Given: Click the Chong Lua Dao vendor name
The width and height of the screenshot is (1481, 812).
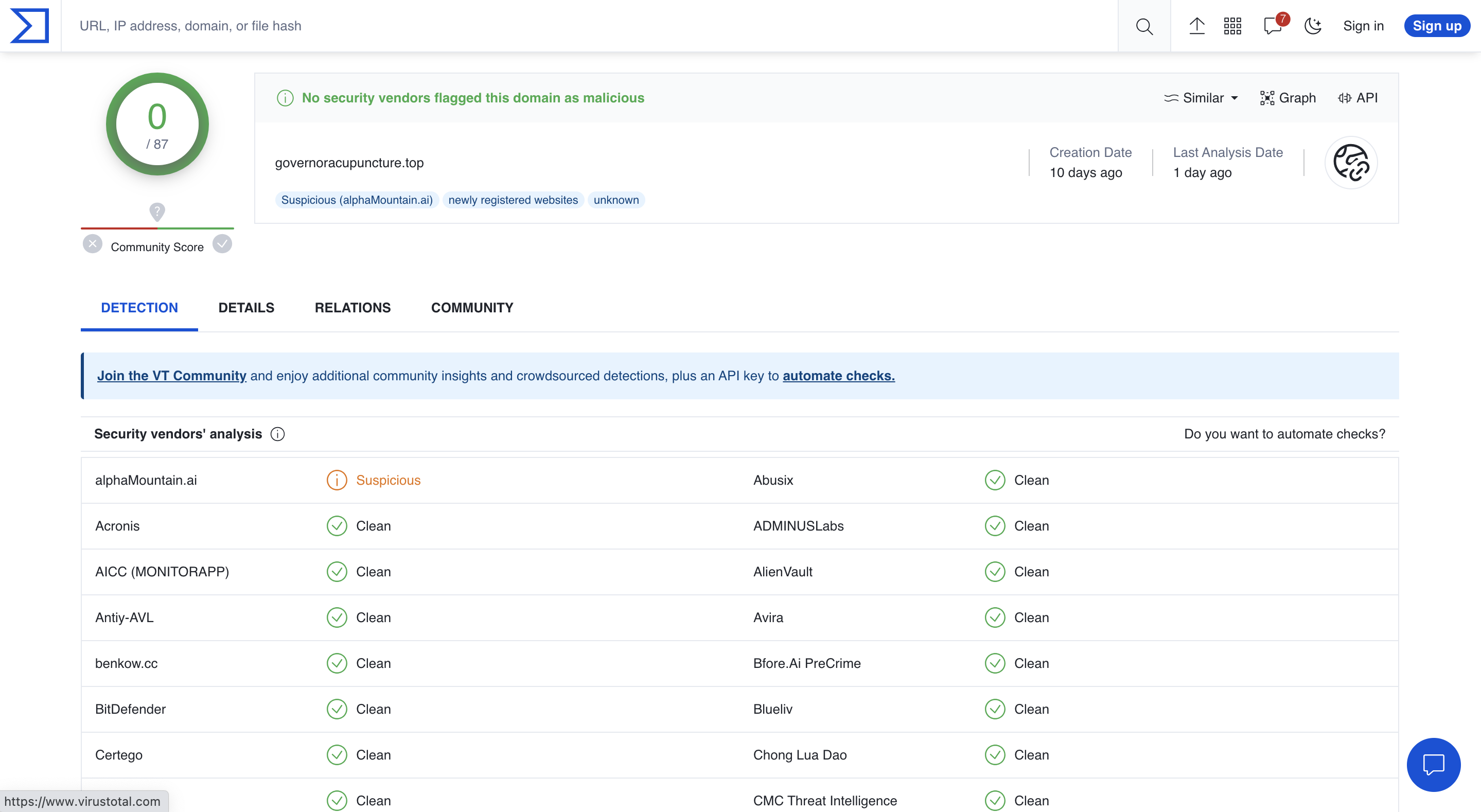Looking at the screenshot, I should pyautogui.click(x=800, y=755).
